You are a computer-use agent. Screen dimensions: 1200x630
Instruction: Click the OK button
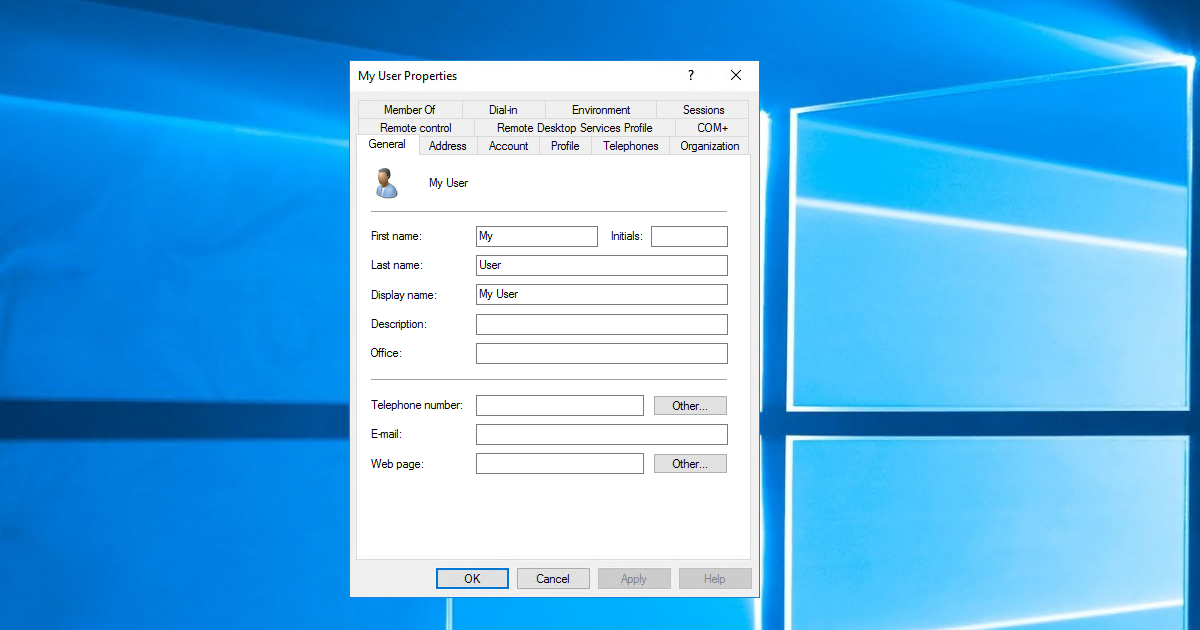[472, 578]
